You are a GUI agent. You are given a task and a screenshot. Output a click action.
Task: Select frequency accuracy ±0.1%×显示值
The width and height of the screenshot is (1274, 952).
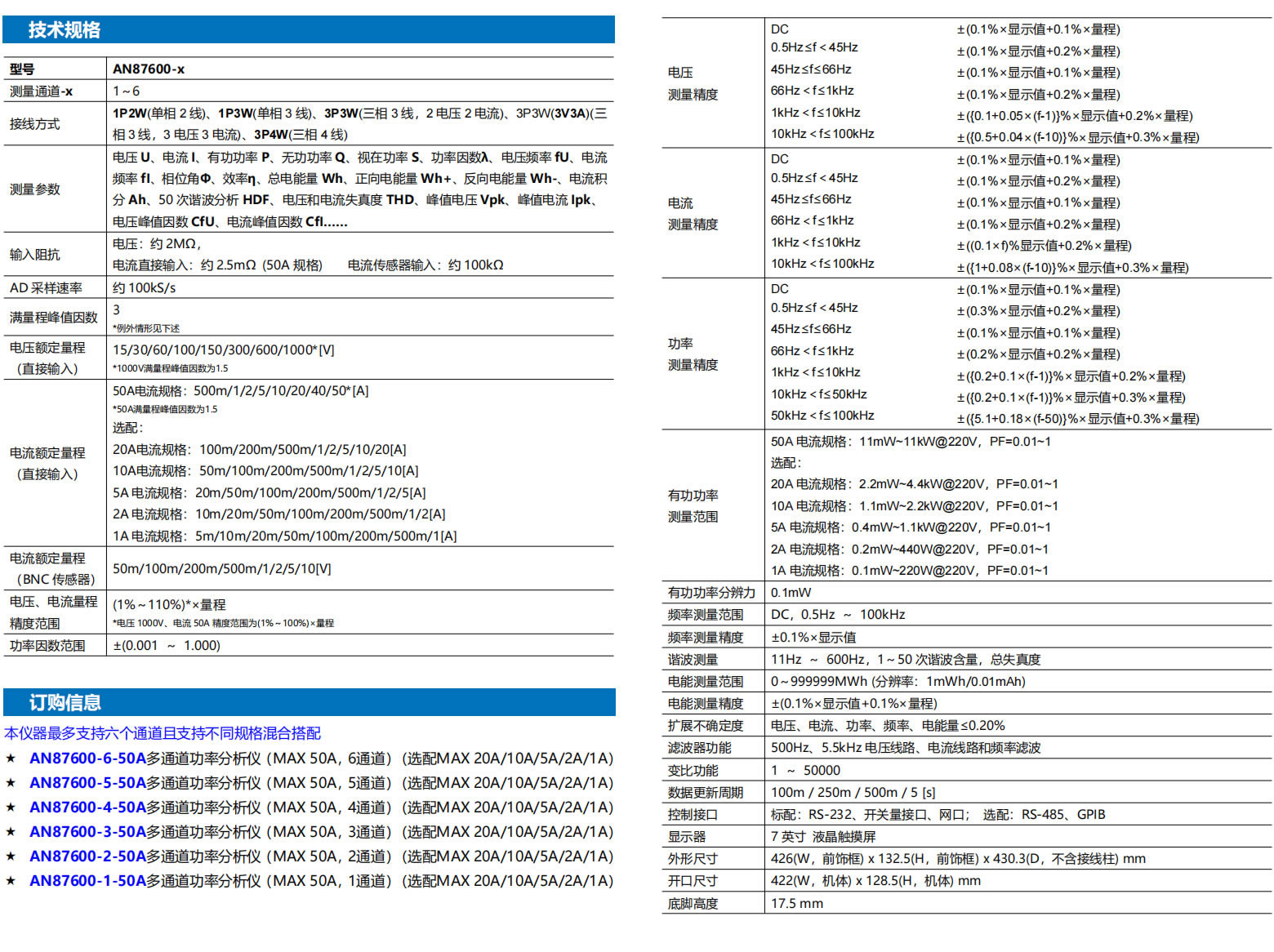[813, 638]
